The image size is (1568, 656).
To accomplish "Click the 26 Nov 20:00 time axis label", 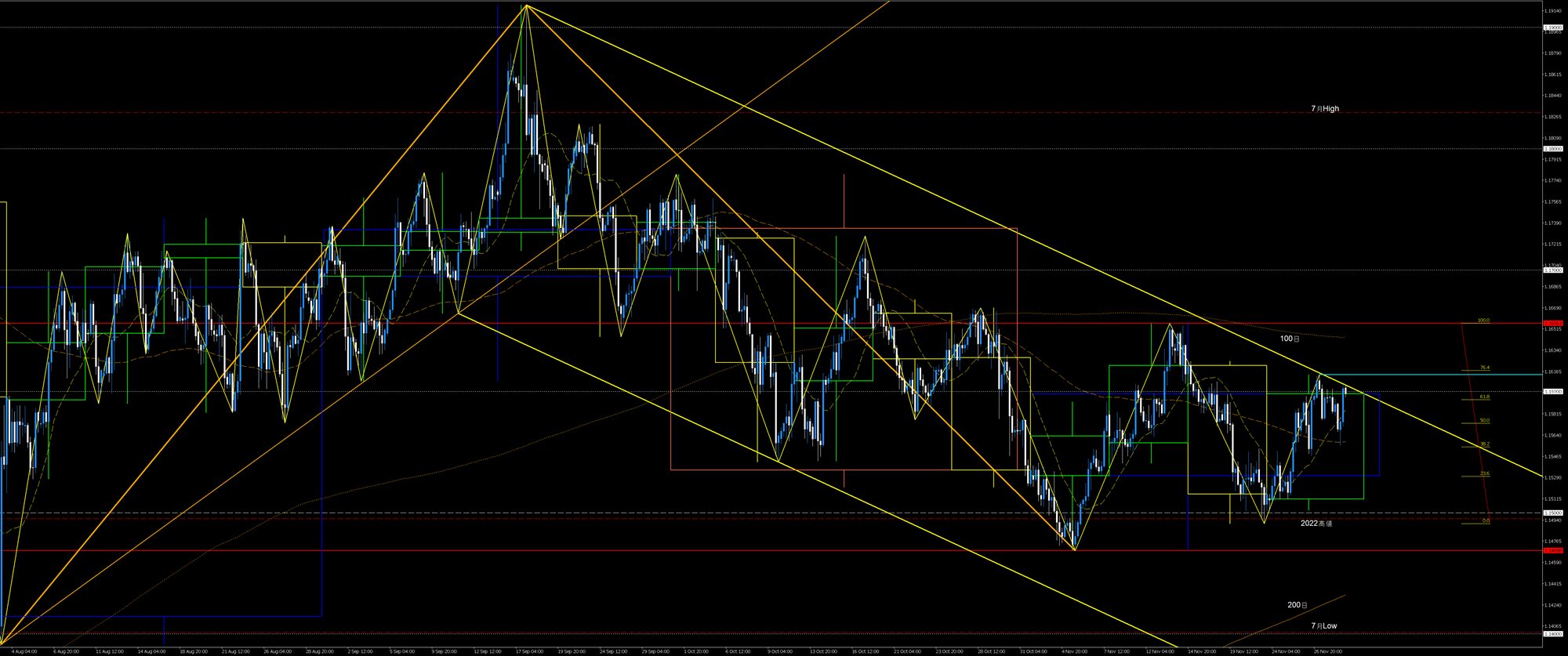I will [x=1327, y=651].
